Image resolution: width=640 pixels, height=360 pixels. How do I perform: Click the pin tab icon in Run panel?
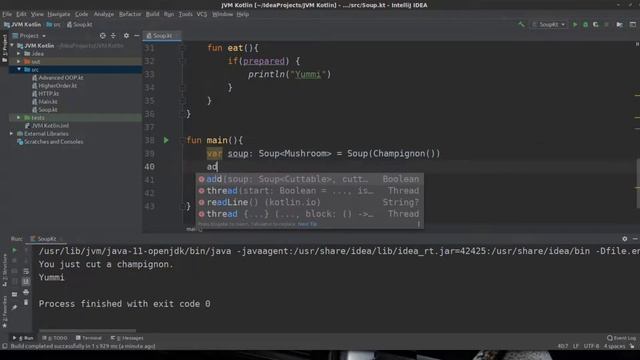pos(15,307)
